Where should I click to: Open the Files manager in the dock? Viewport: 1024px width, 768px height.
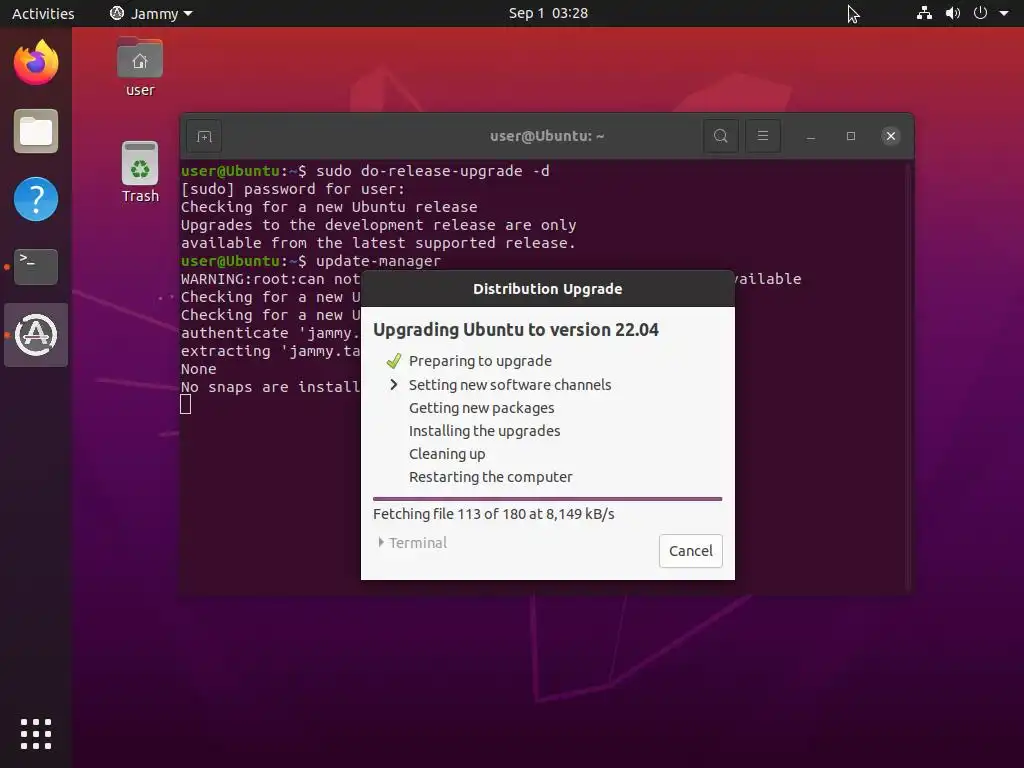[x=36, y=131]
